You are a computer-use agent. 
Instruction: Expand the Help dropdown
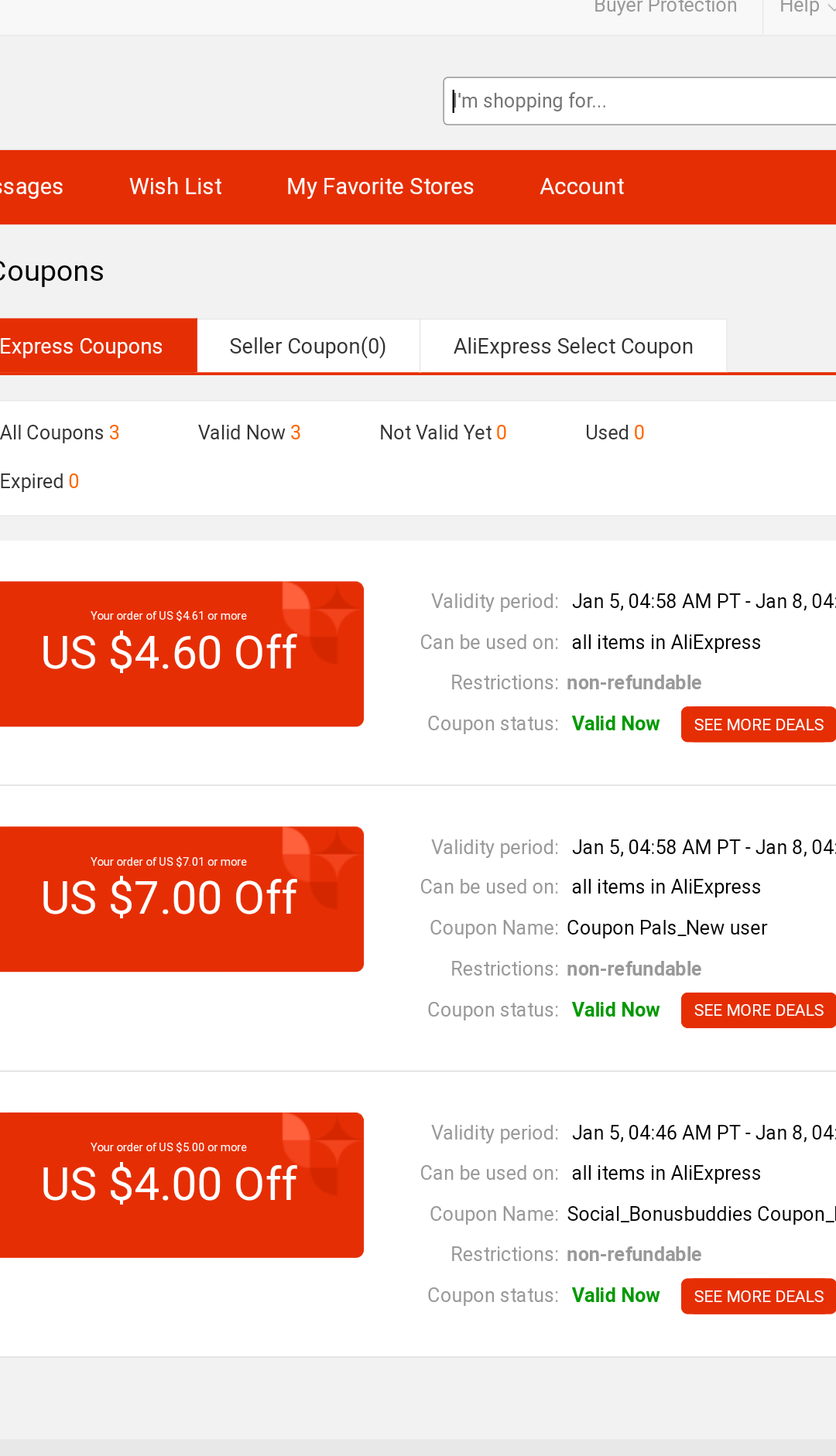pyautogui.click(x=805, y=7)
